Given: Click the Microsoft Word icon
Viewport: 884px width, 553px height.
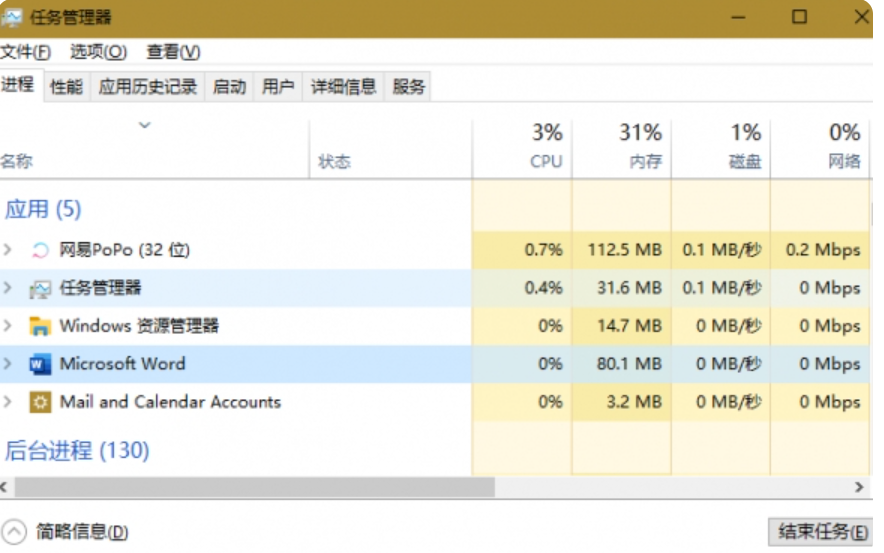Looking at the screenshot, I should [40, 364].
